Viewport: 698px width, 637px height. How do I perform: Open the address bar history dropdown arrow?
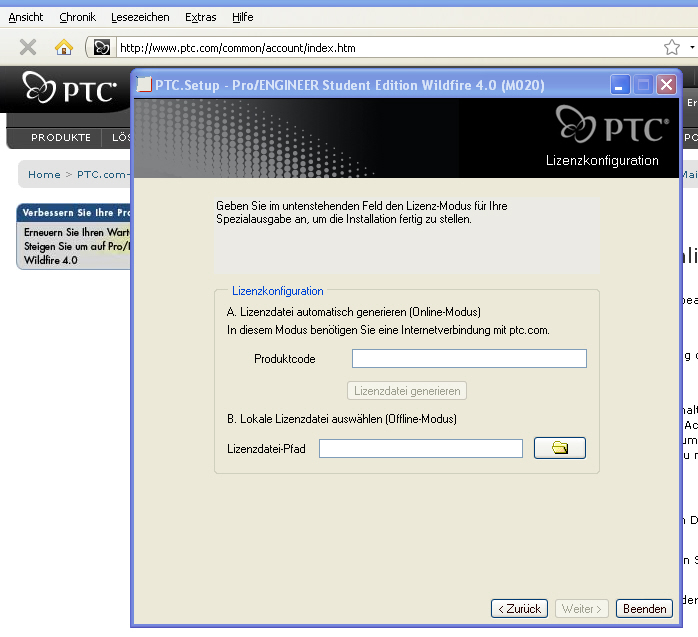tap(692, 47)
